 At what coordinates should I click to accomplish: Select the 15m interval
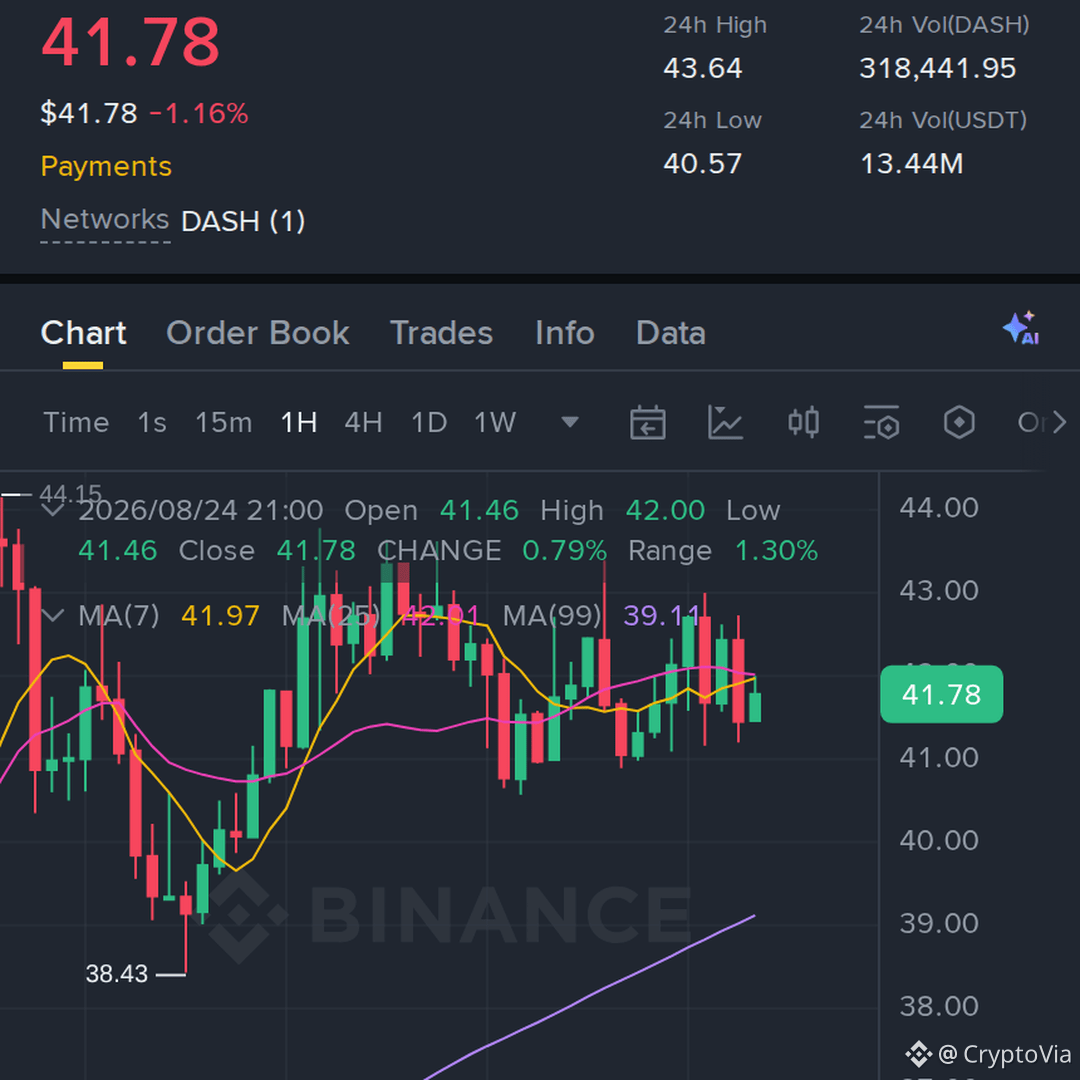pos(224,422)
